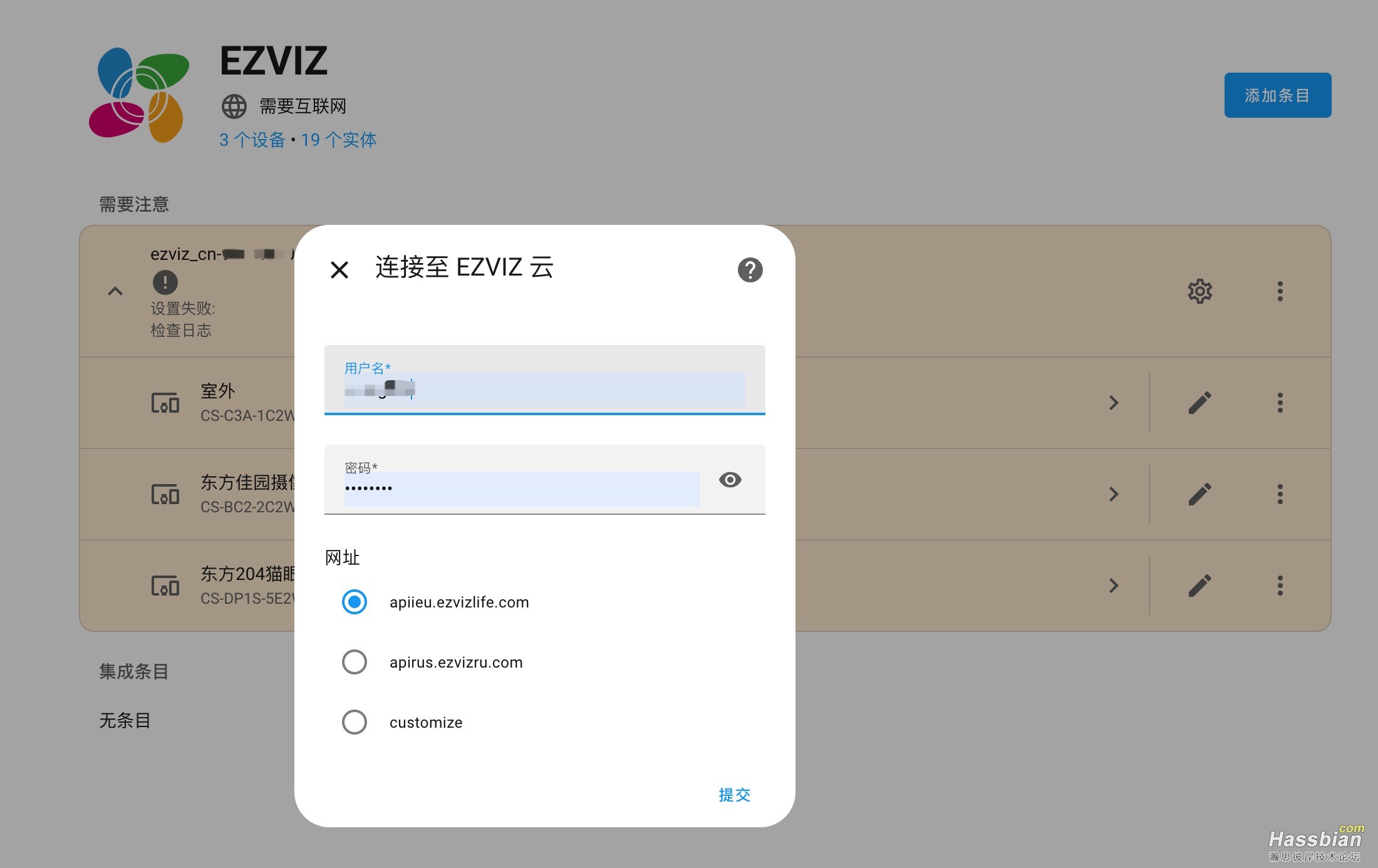1378x868 pixels.
Task: Click the EZVIZ logo image
Action: pos(139,95)
